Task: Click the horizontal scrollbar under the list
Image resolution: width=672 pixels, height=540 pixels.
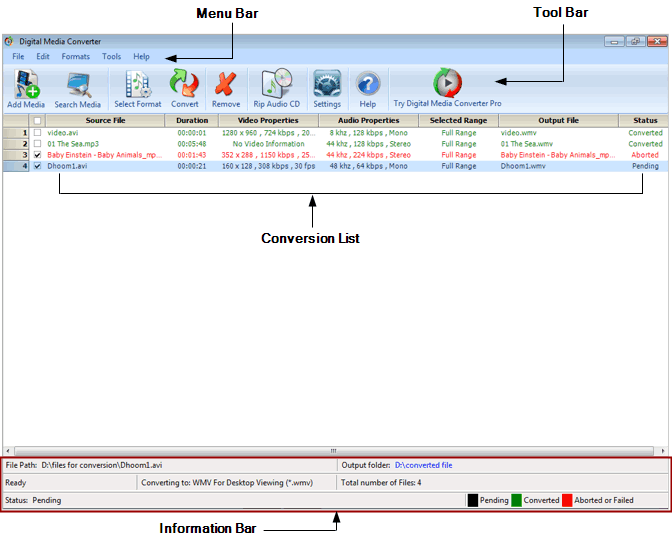Action: pyautogui.click(x=335, y=450)
